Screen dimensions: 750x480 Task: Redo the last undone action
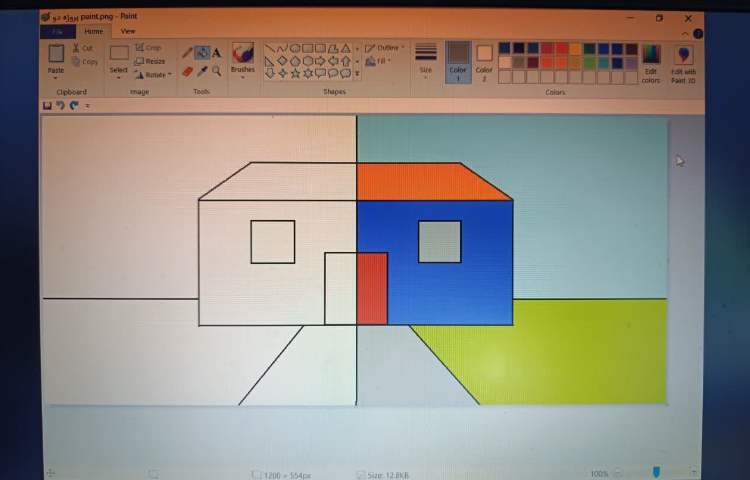click(x=74, y=106)
